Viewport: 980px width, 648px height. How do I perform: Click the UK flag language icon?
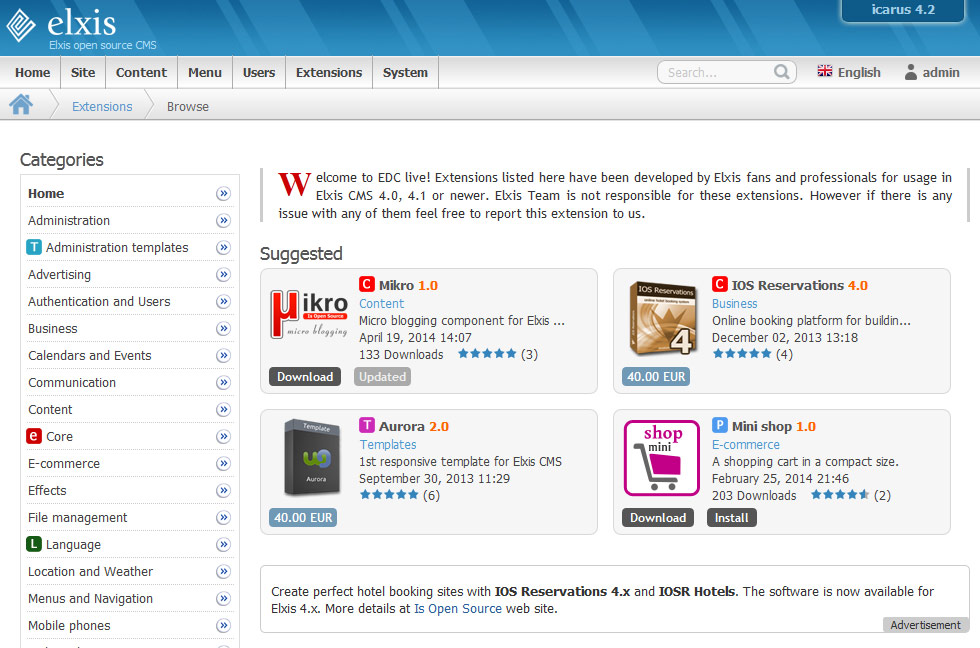[x=824, y=71]
